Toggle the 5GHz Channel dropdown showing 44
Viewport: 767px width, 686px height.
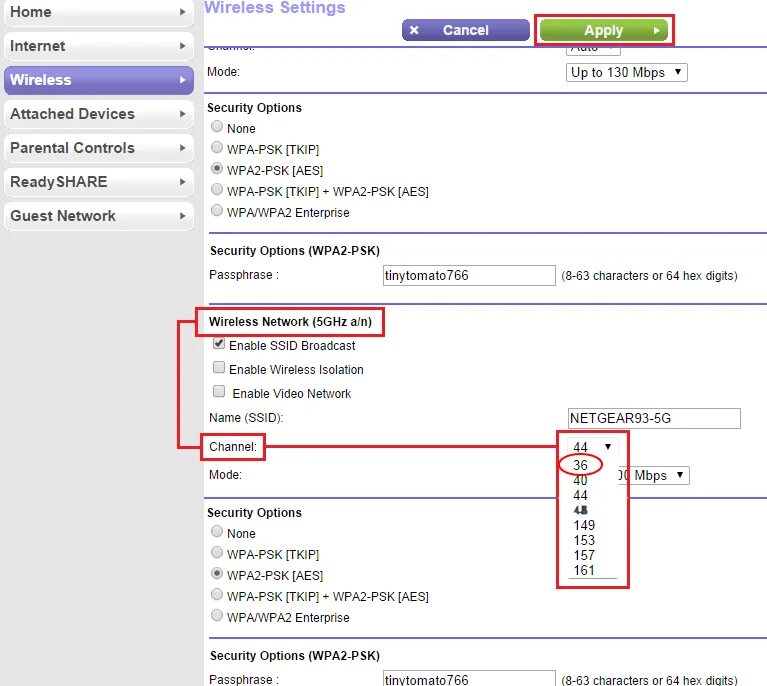[x=592, y=447]
